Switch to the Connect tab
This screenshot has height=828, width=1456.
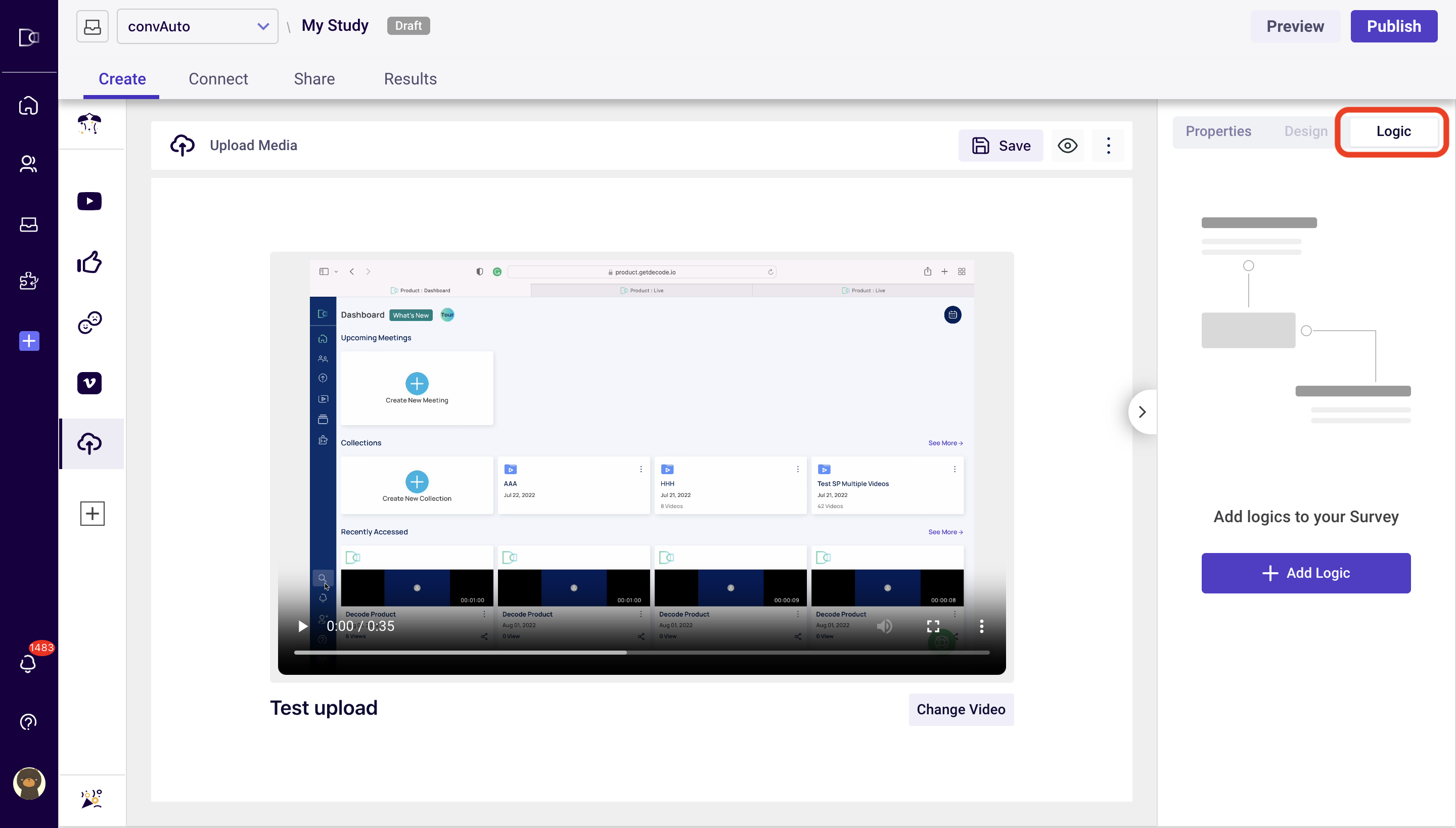(218, 78)
